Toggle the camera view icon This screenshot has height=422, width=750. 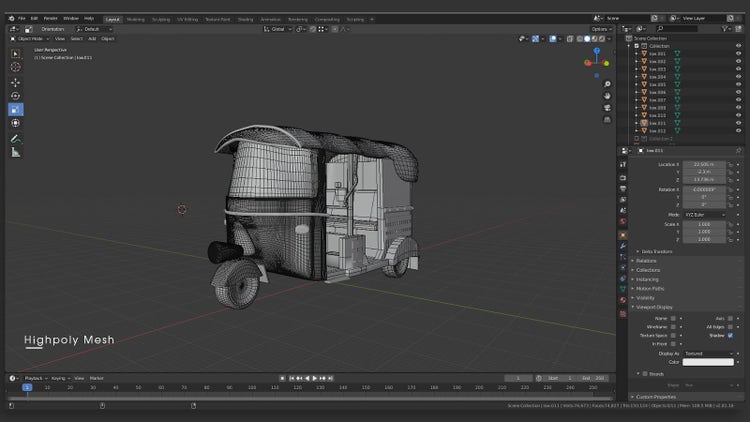pos(607,108)
